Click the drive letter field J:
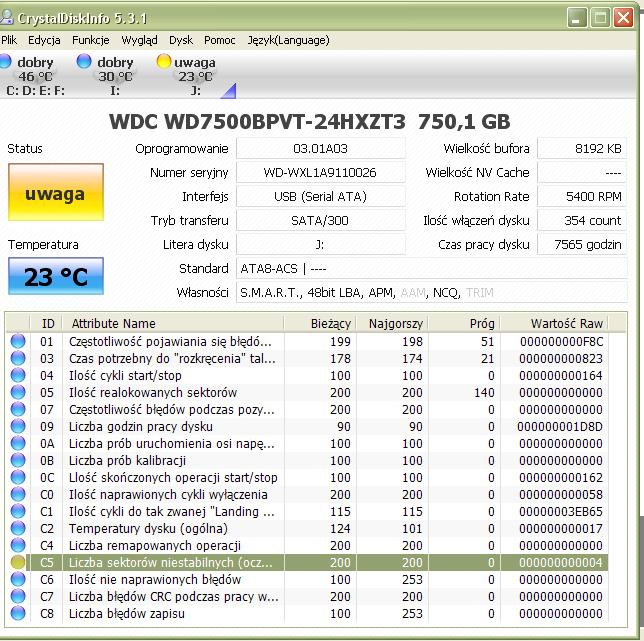This screenshot has width=644, height=641. [320, 244]
